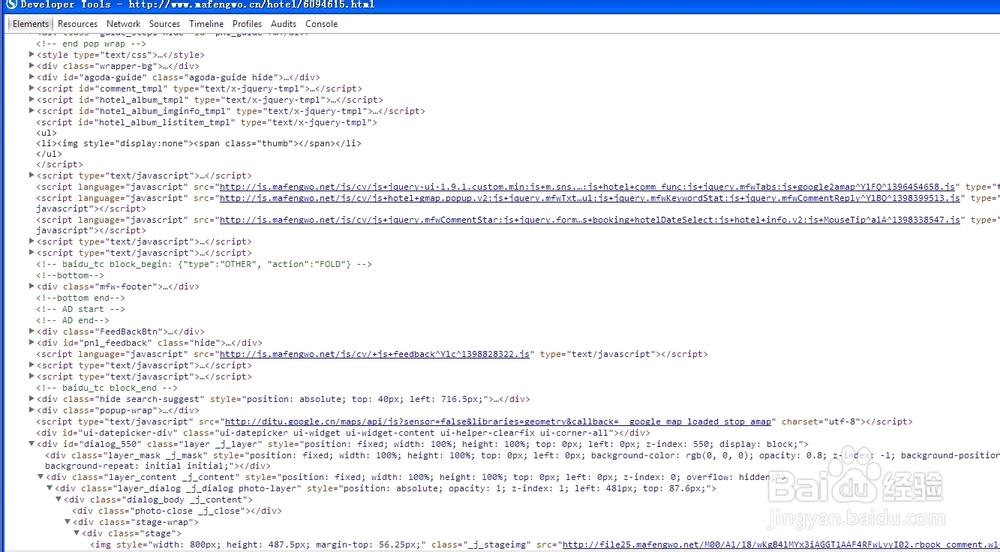Expand the hotel_album_tmpl script node
The image size is (1000, 552).
[31, 99]
